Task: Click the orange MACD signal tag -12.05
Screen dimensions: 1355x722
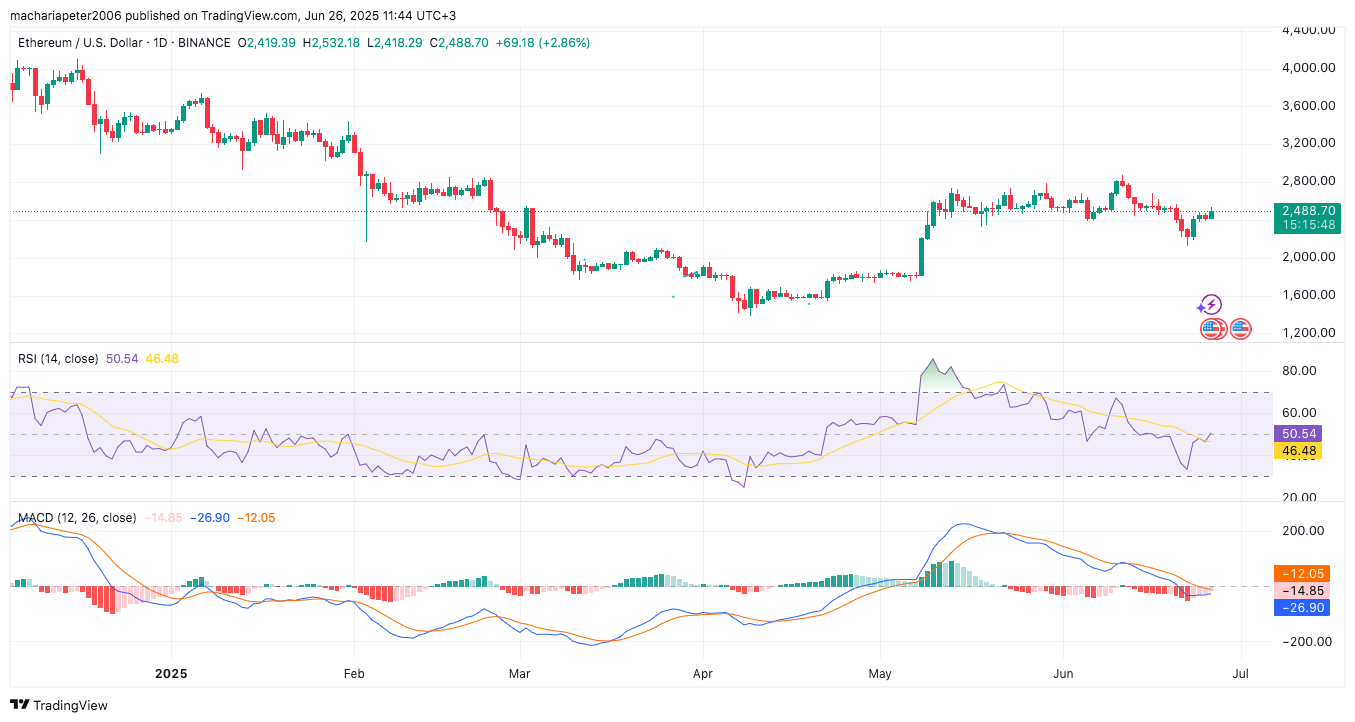Action: pos(1301,574)
